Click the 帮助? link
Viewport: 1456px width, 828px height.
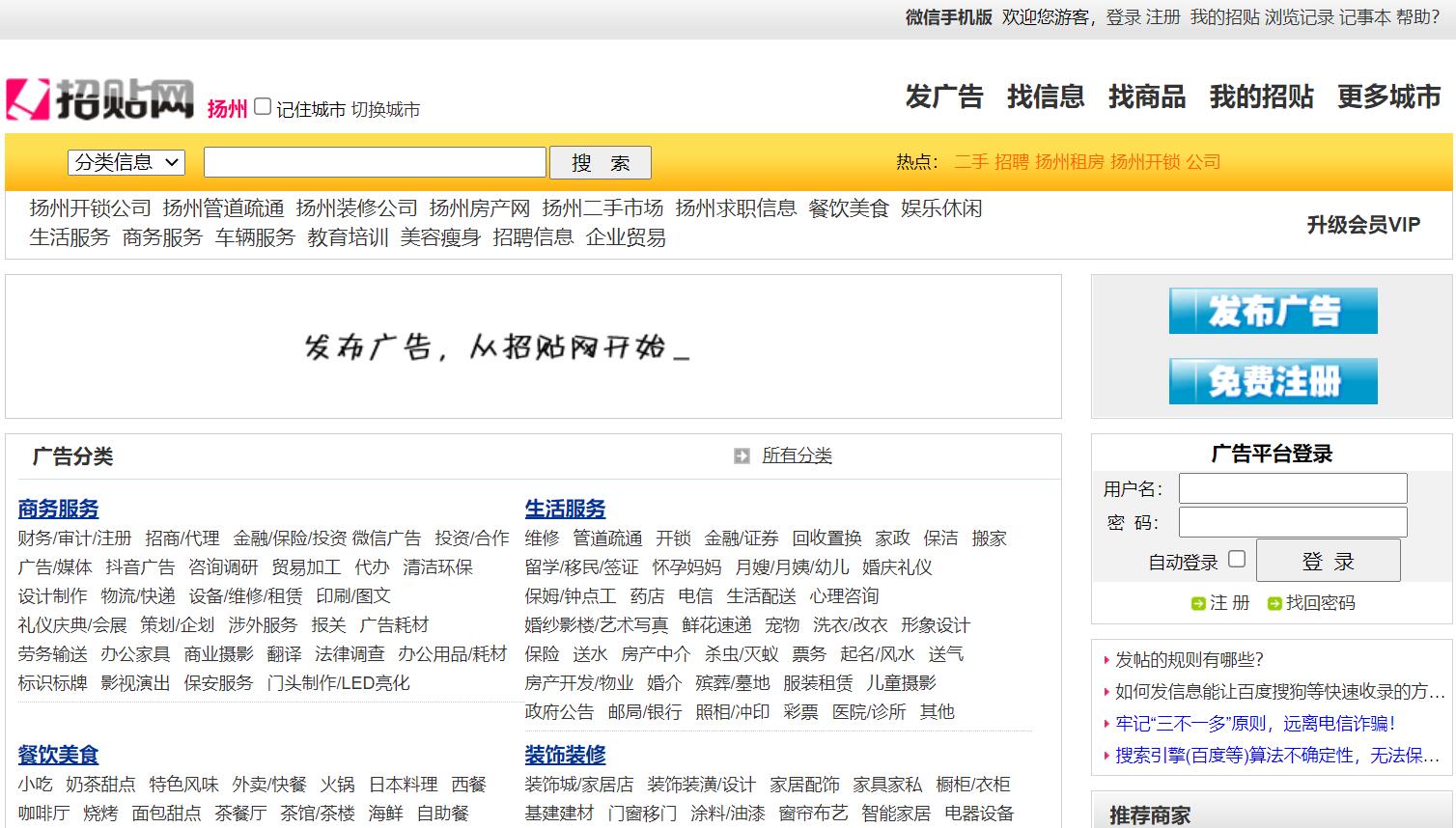pyautogui.click(x=1418, y=17)
